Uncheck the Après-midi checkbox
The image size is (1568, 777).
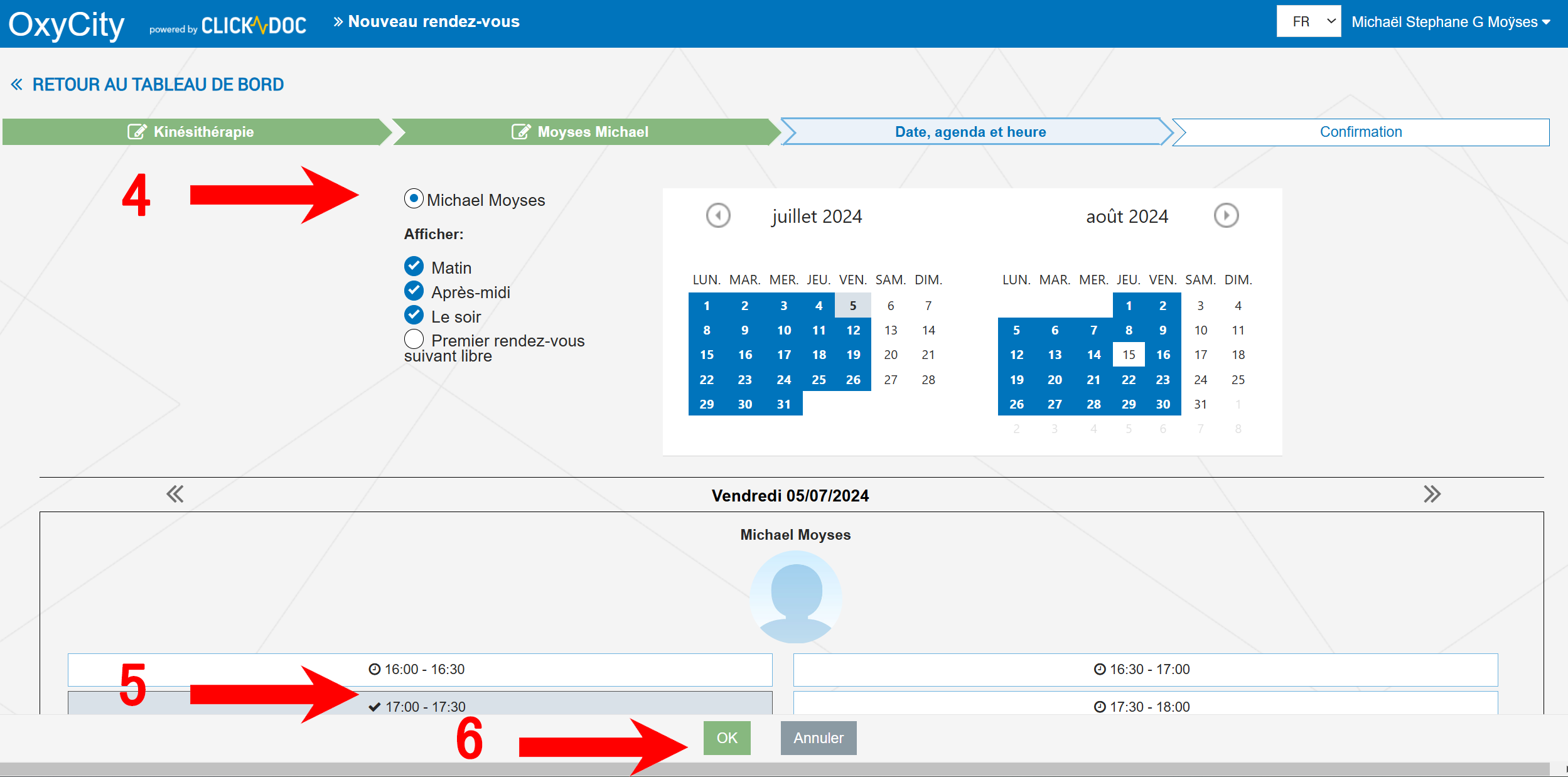414,291
